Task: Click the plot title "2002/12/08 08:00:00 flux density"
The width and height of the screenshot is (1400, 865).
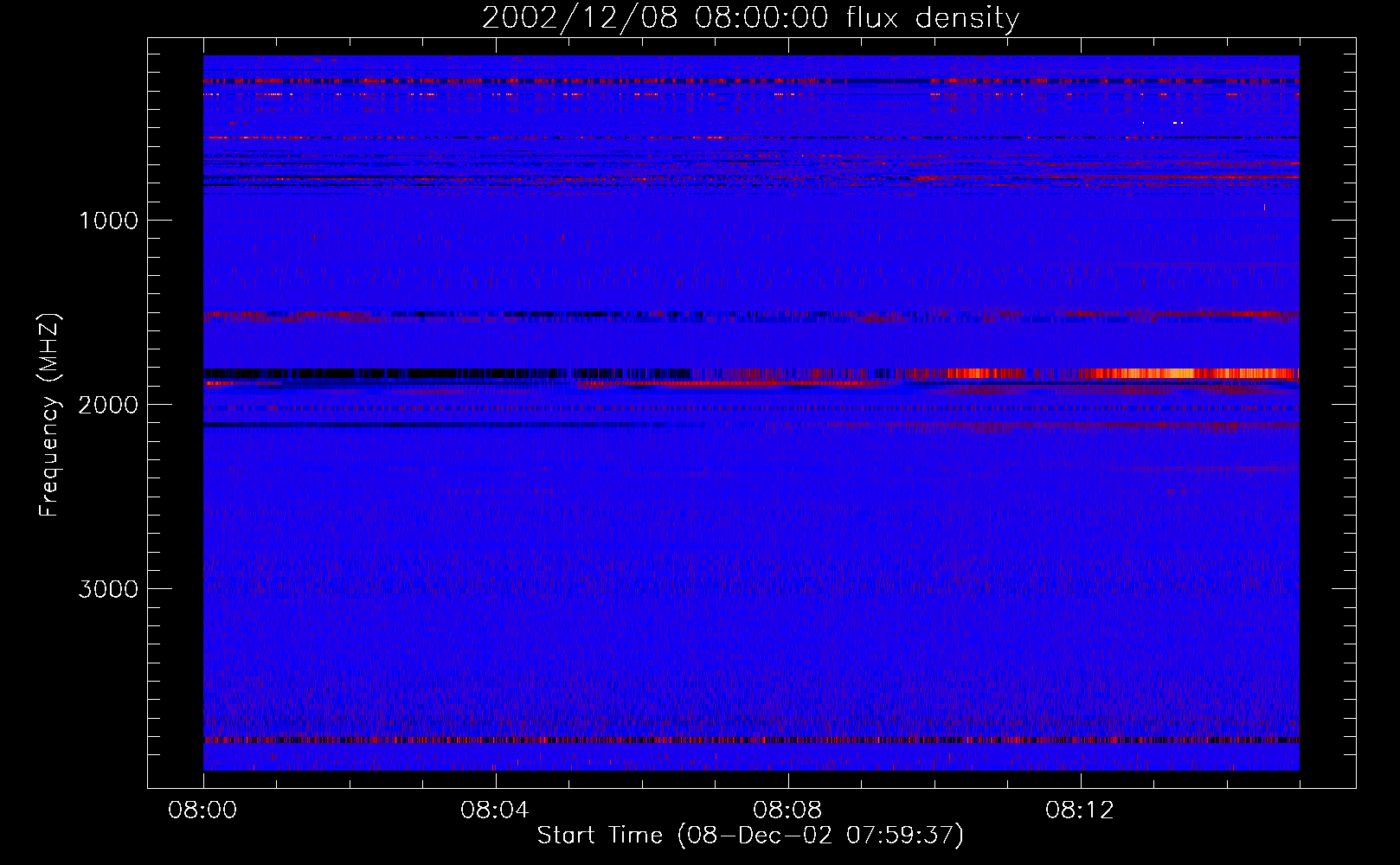Action: (x=750, y=18)
